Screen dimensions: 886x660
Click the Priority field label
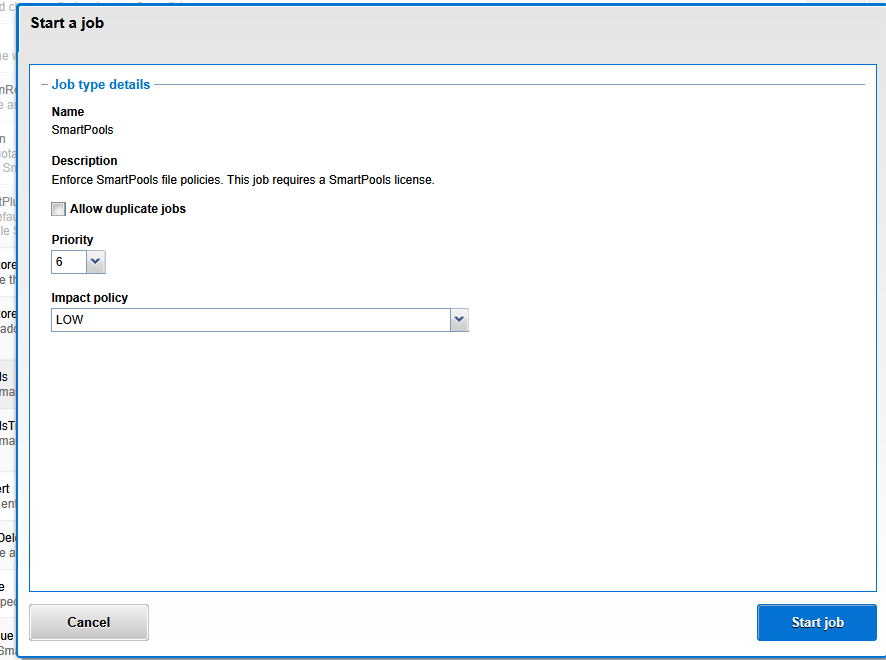(x=73, y=240)
